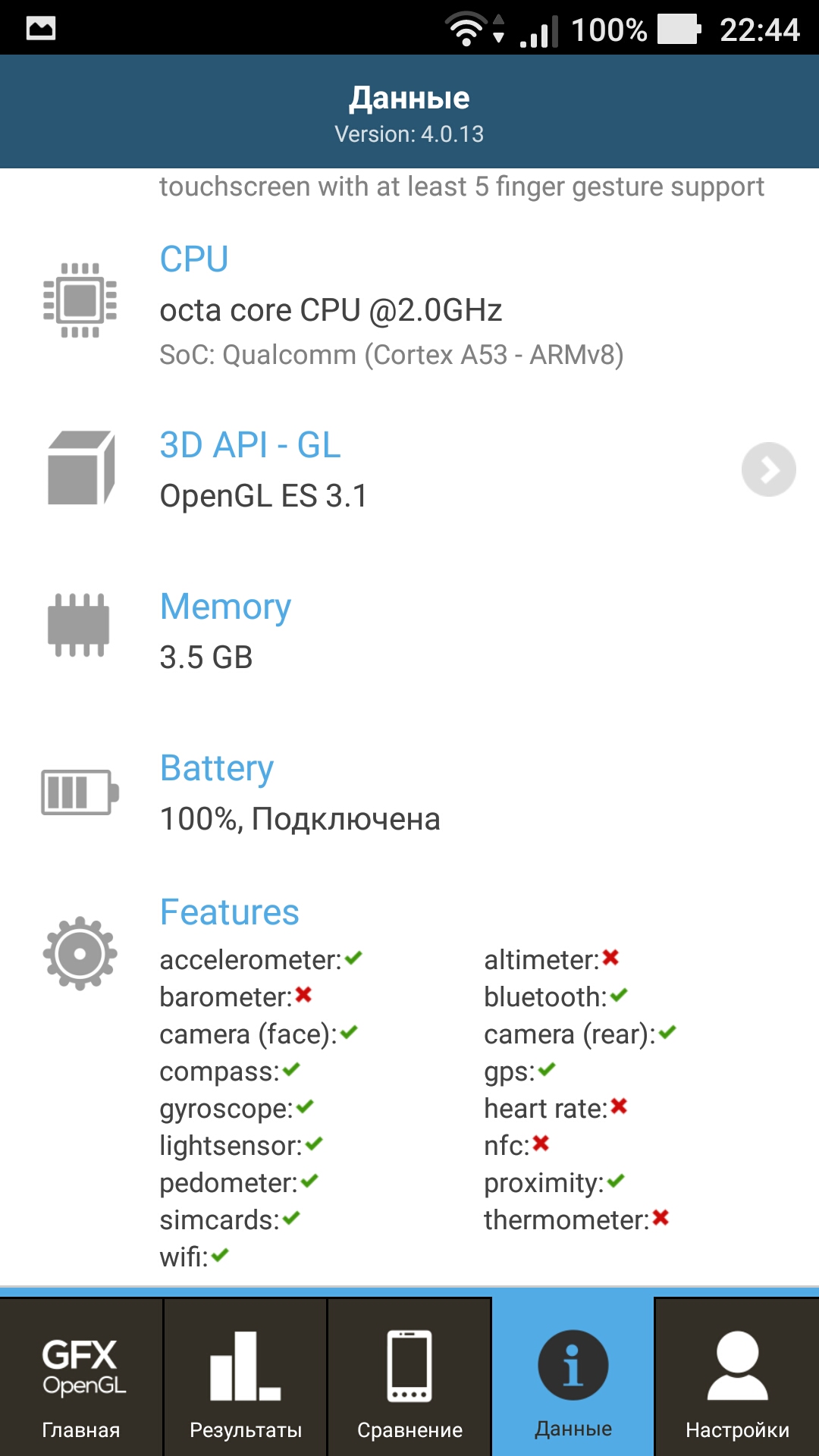Screen dimensions: 819x1456
Task: Tap the 3D API - GL heading
Action: coord(250,445)
